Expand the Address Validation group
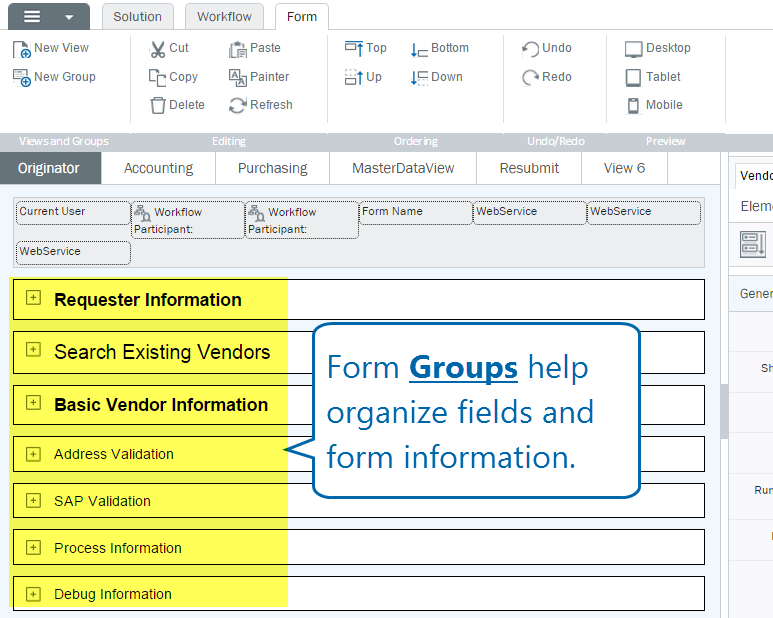 [x=33, y=454]
